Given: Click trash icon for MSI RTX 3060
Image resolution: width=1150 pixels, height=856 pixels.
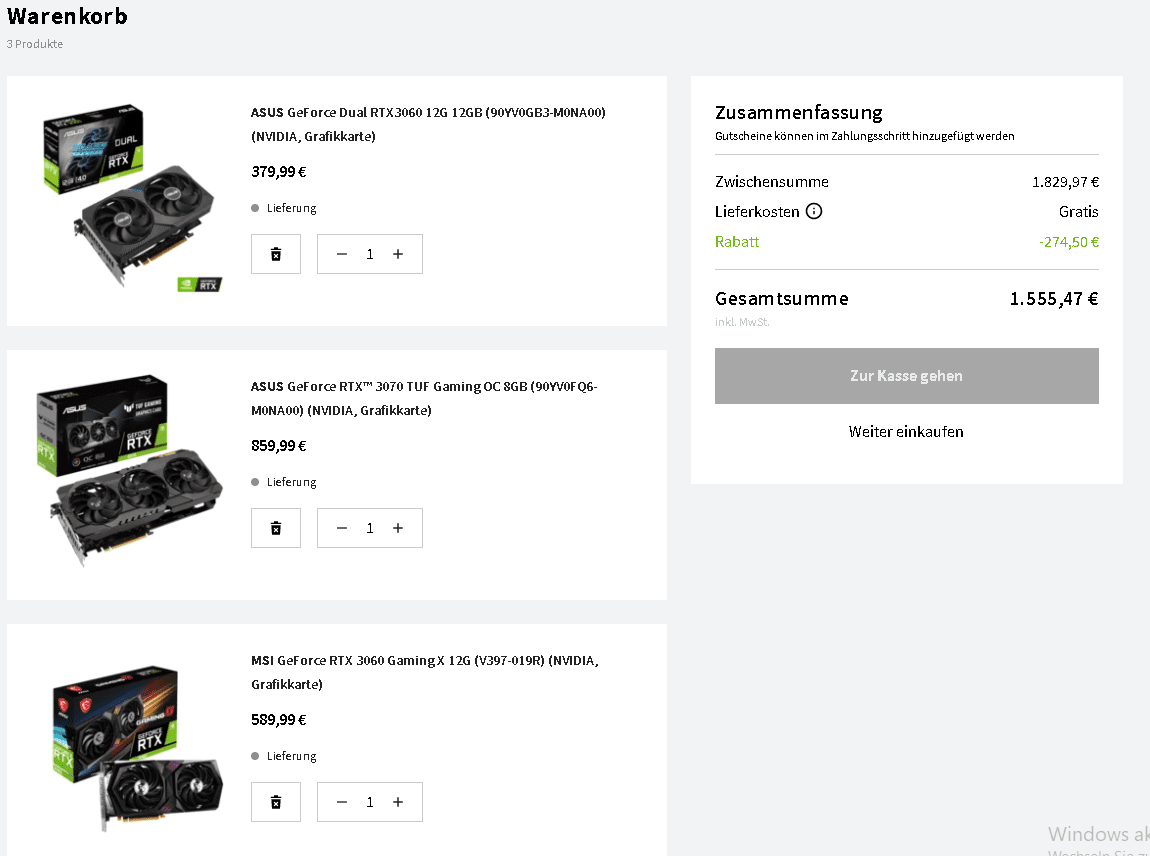Looking at the screenshot, I should tap(276, 802).
